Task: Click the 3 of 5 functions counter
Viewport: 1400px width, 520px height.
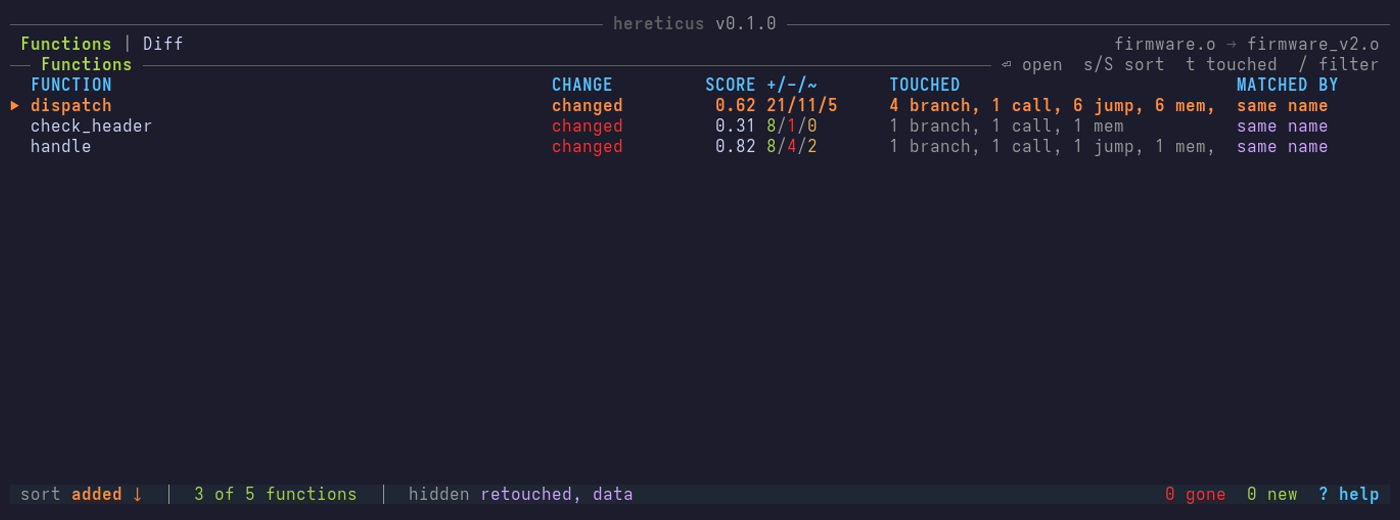Action: [x=275, y=494]
